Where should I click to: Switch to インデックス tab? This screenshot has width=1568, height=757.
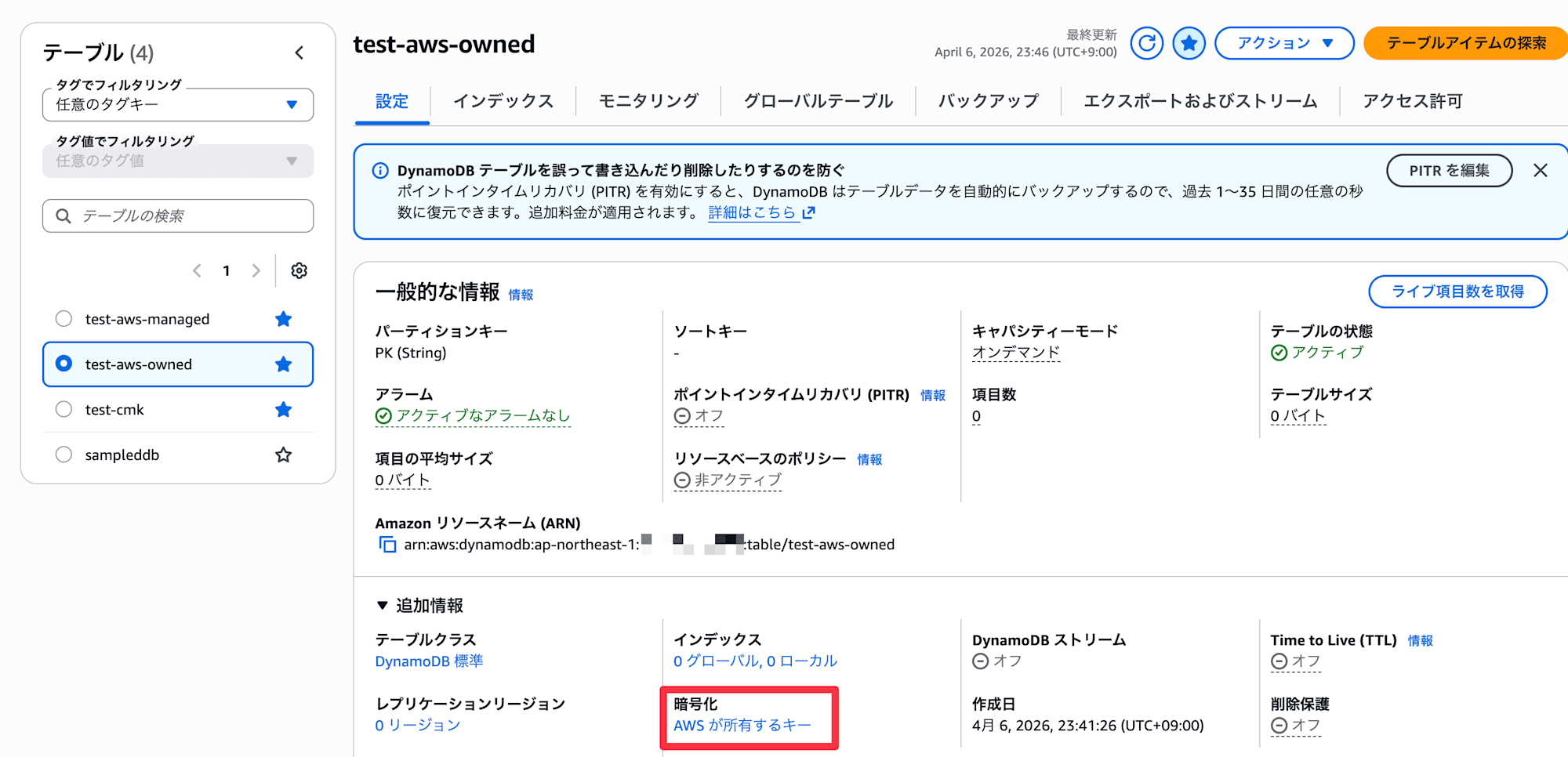pos(503,101)
